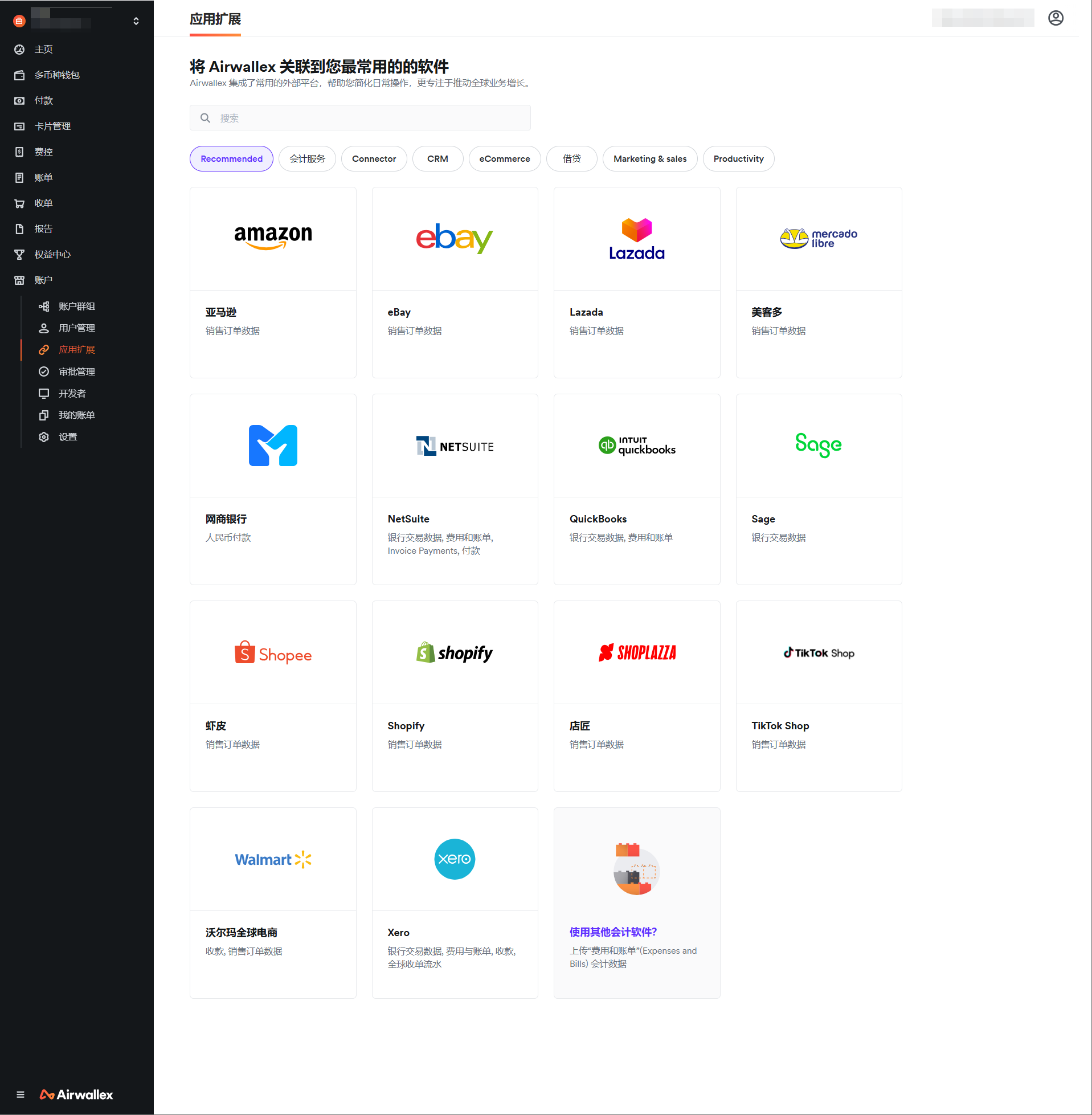Open the Shopee logo card
The height and width of the screenshot is (1115, 1092).
pos(273,653)
